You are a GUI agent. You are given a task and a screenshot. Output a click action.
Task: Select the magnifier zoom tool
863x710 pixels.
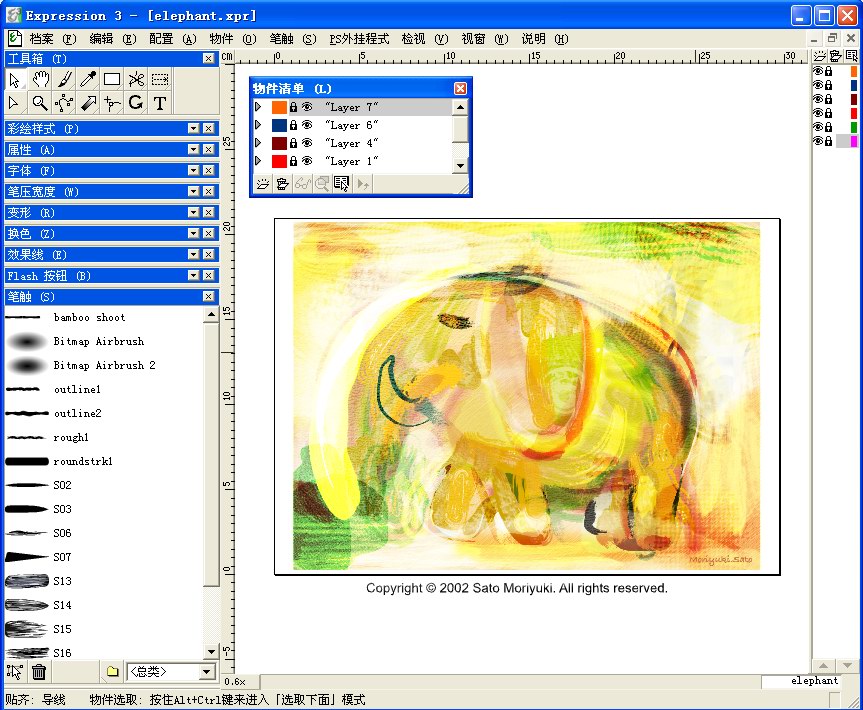click(x=40, y=103)
